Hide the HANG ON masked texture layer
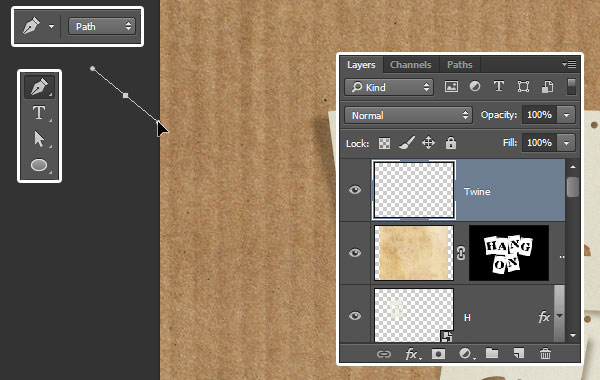Image resolution: width=600 pixels, height=380 pixels. [355, 253]
